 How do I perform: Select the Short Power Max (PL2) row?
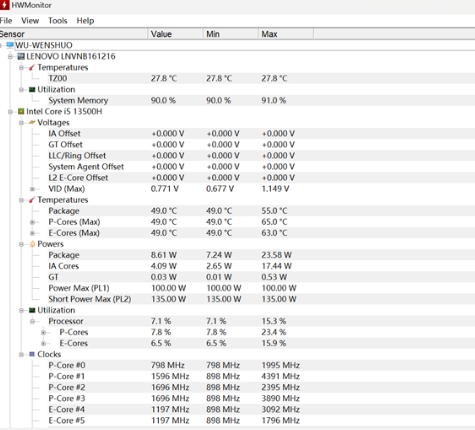coord(237,299)
